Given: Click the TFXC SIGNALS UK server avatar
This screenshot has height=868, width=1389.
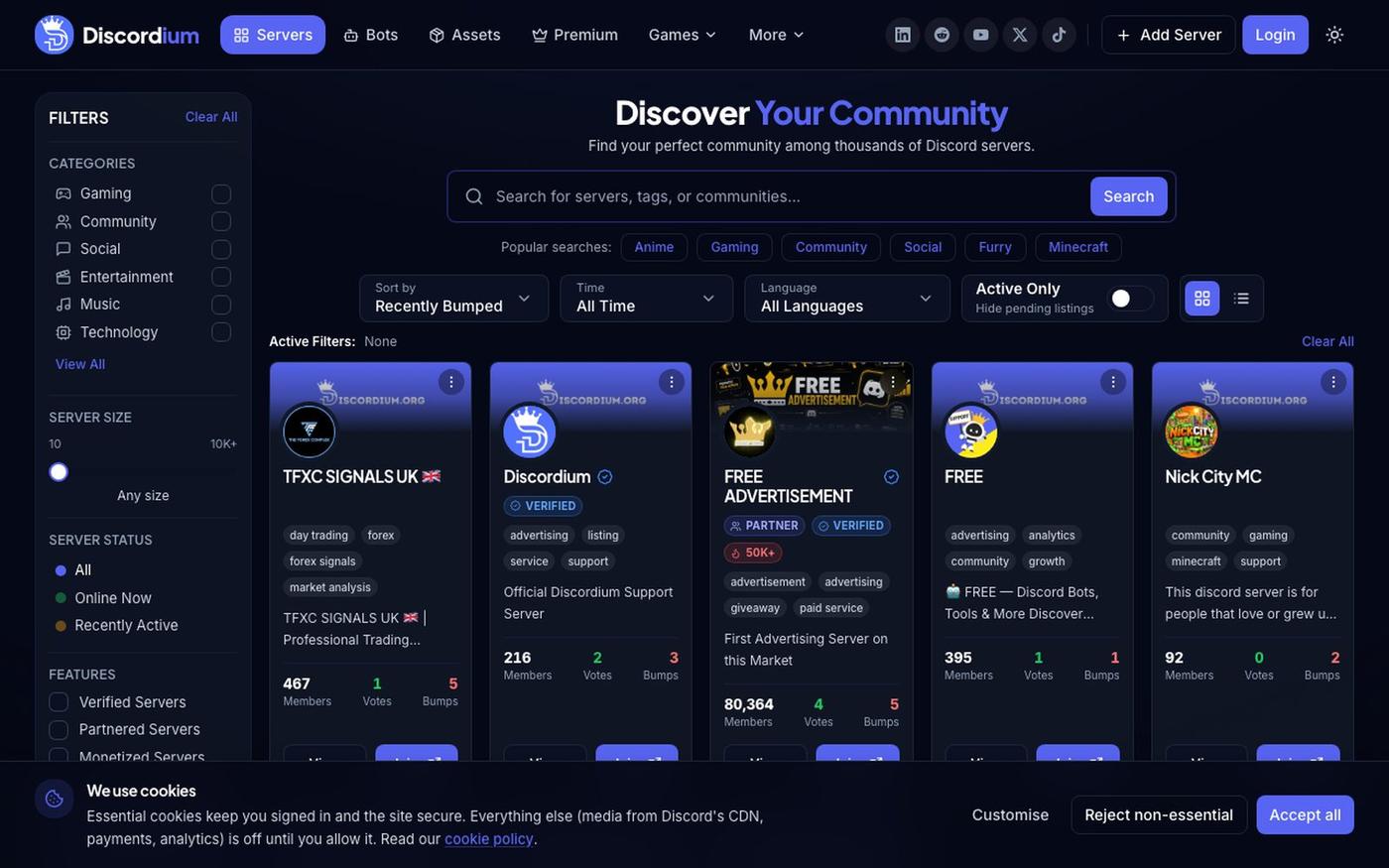Looking at the screenshot, I should click(310, 432).
